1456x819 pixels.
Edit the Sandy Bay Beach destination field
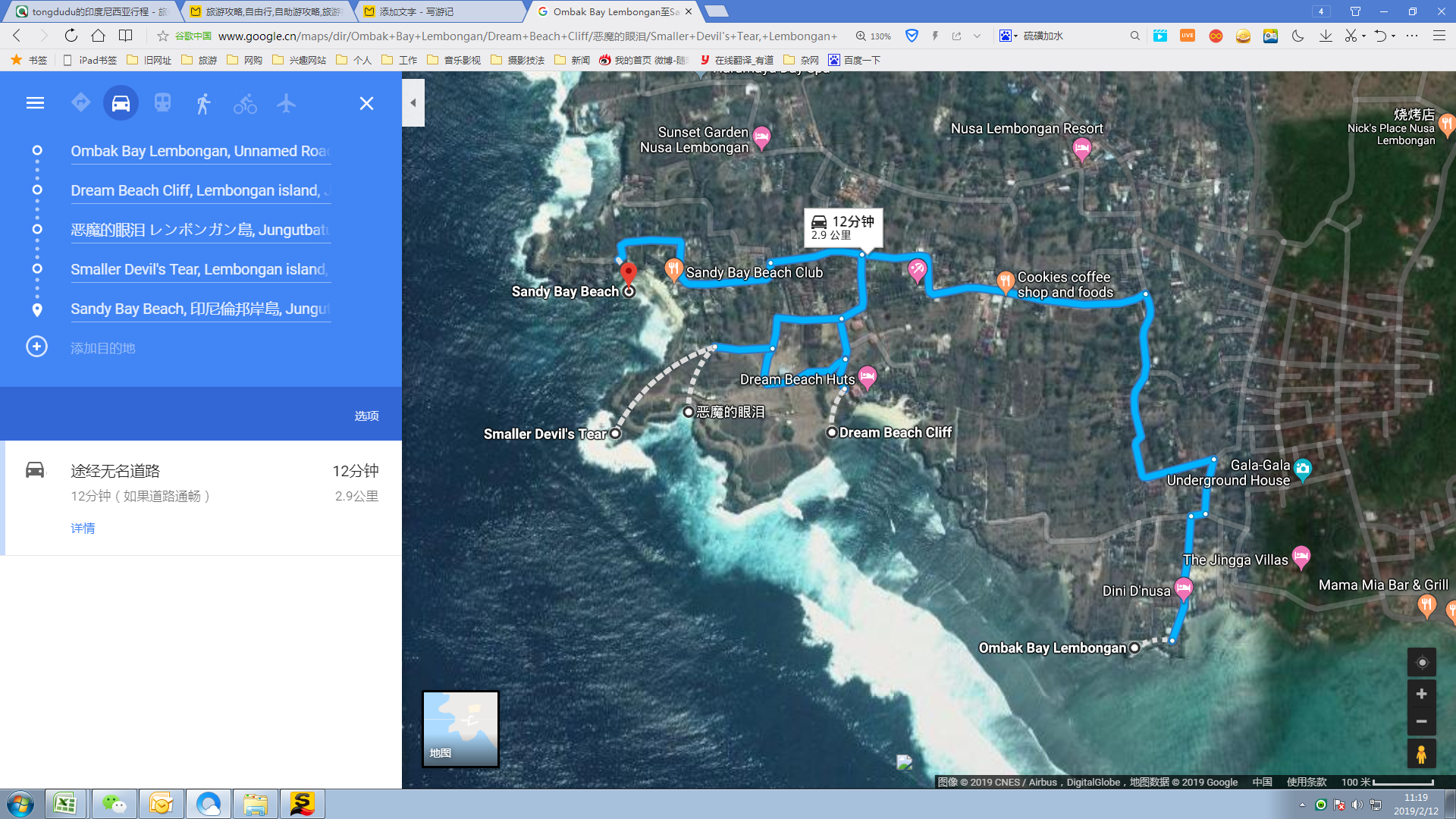click(x=200, y=309)
